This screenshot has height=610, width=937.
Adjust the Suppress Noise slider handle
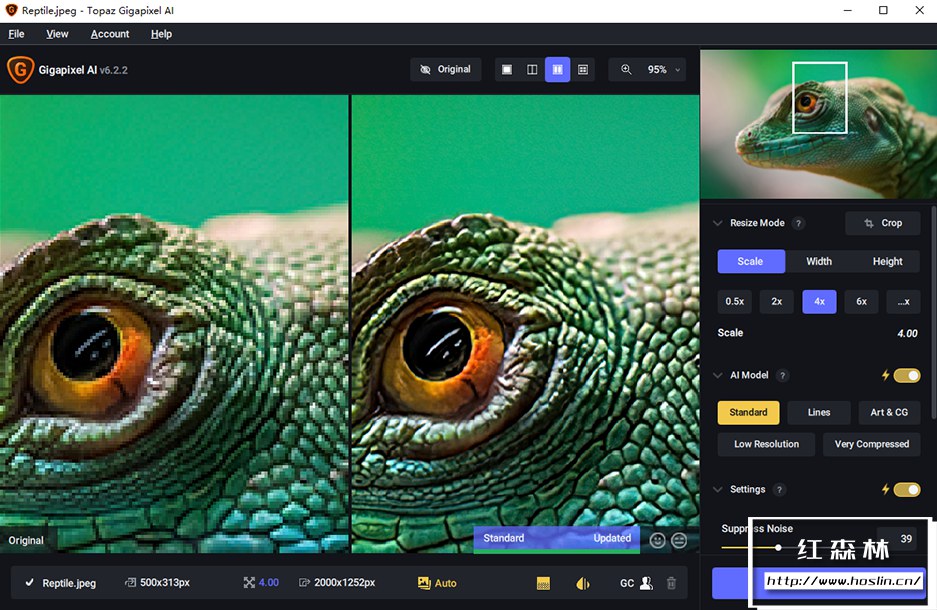pos(777,547)
